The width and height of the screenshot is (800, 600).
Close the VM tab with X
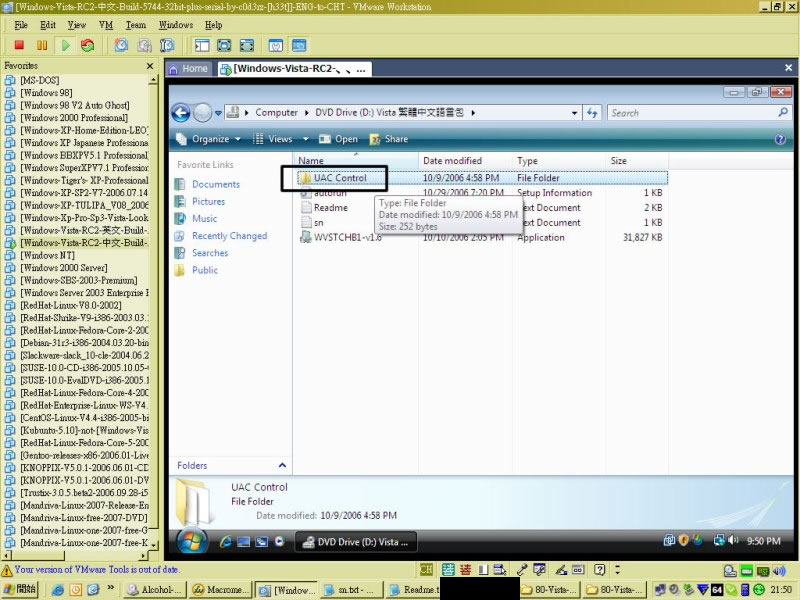pos(788,68)
